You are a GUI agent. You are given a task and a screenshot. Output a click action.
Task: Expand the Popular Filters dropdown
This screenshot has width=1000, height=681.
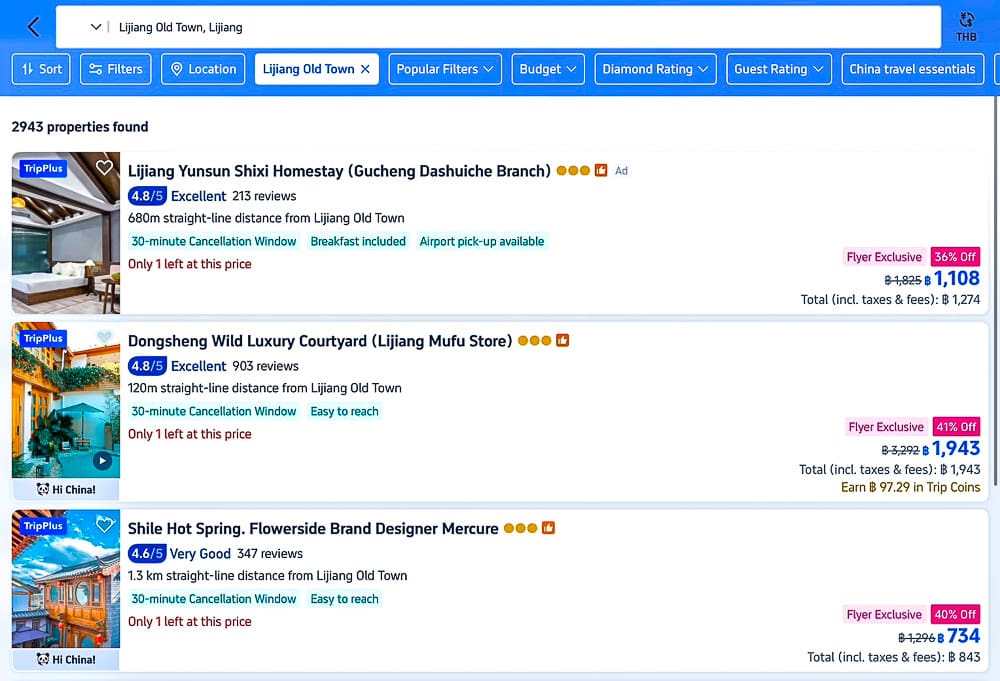pos(445,69)
